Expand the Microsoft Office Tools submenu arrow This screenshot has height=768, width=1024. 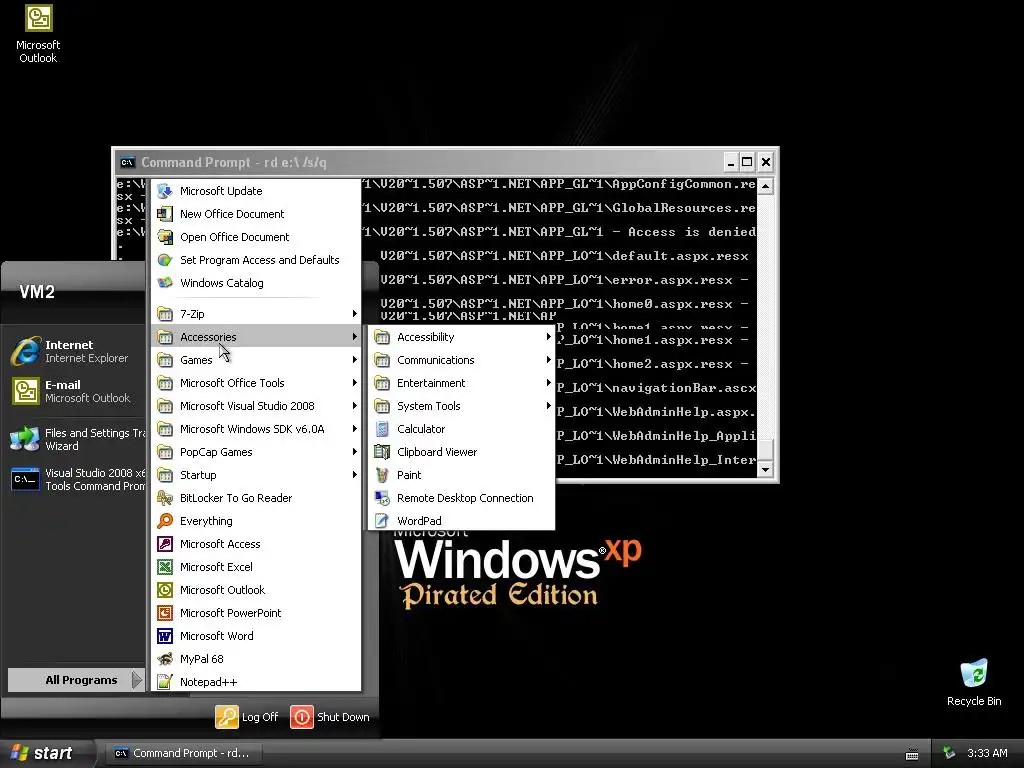(355, 383)
